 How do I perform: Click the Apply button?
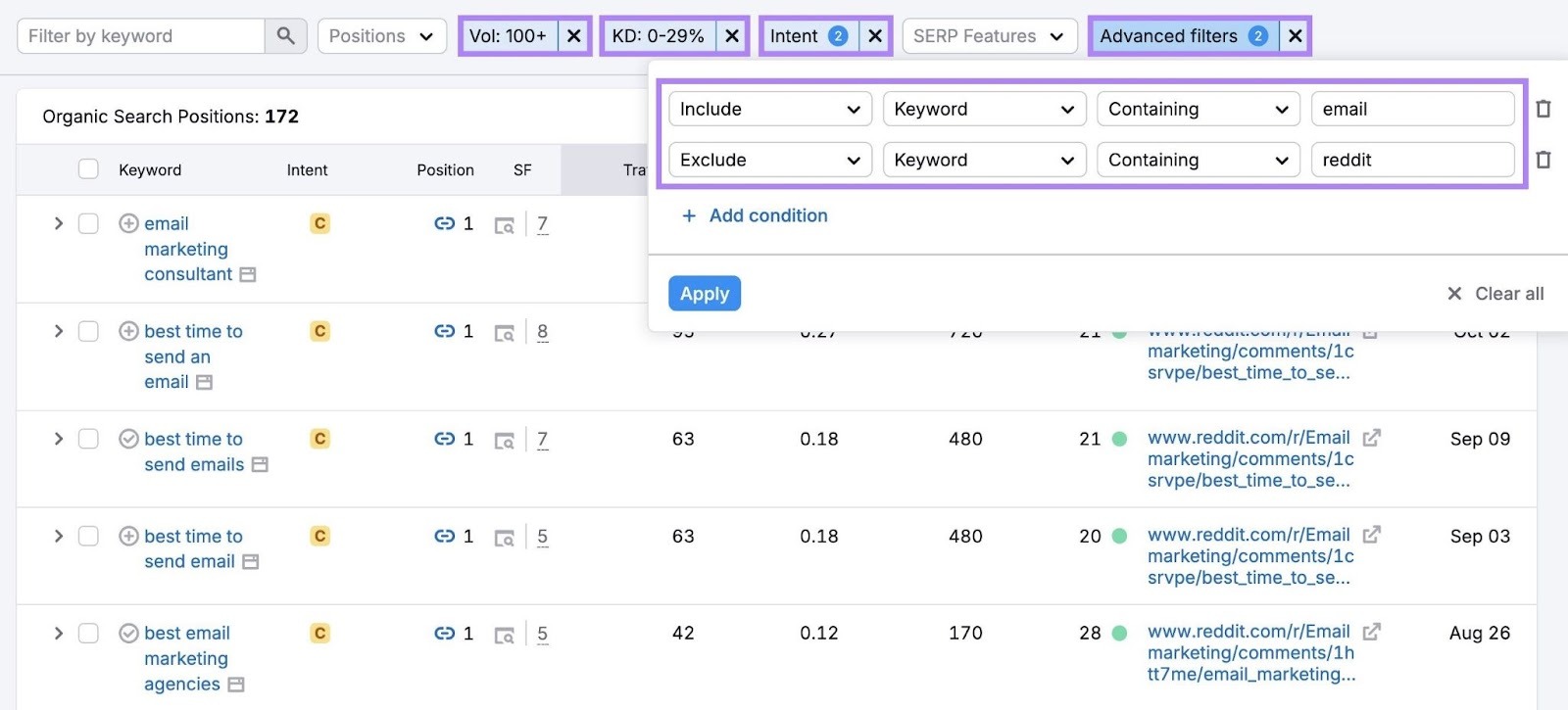704,293
